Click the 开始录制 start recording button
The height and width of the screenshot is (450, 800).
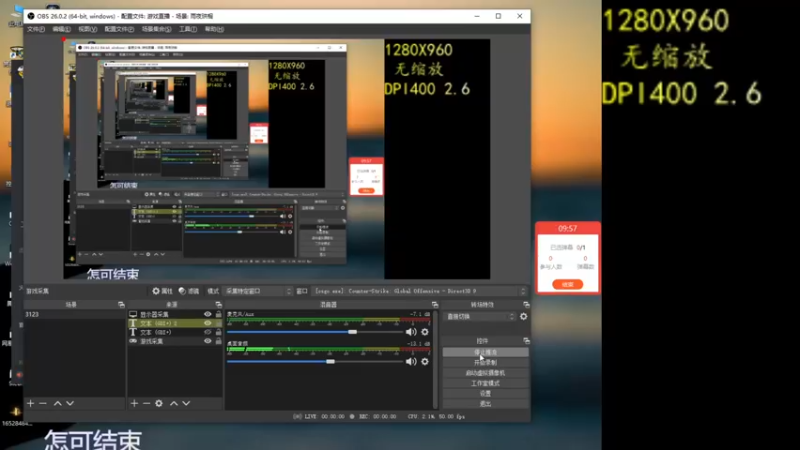[485, 362]
